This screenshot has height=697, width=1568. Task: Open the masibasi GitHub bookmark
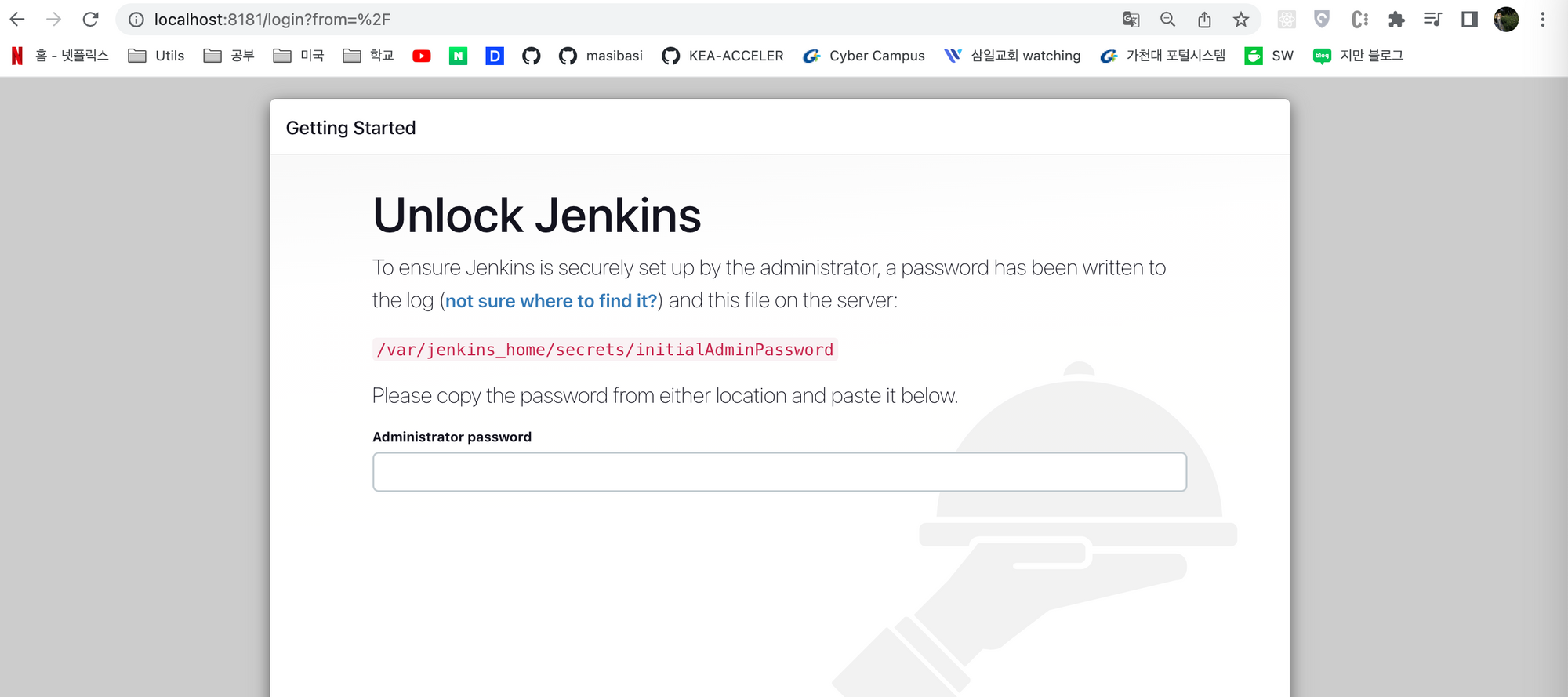(x=601, y=56)
